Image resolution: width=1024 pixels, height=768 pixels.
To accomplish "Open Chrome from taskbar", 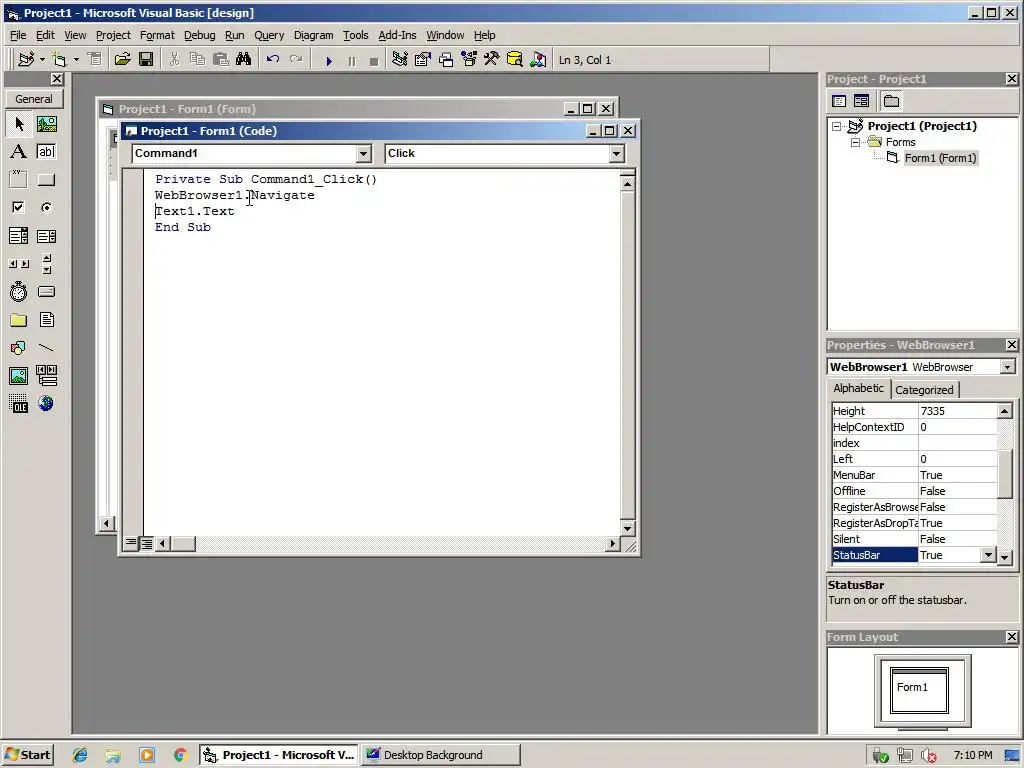I will [x=181, y=755].
